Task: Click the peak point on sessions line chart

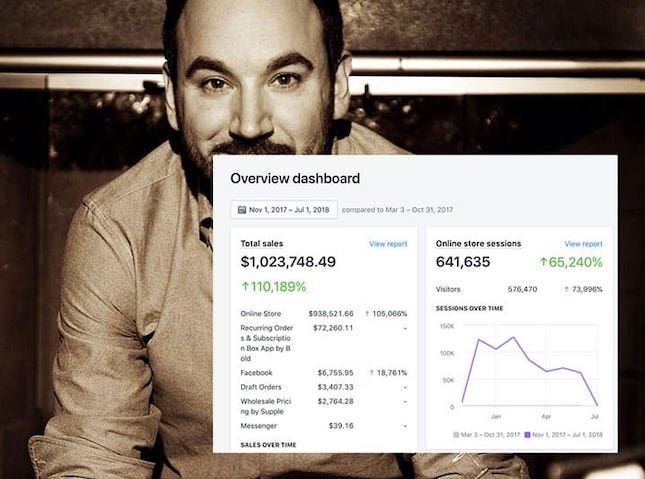Action: [x=513, y=337]
